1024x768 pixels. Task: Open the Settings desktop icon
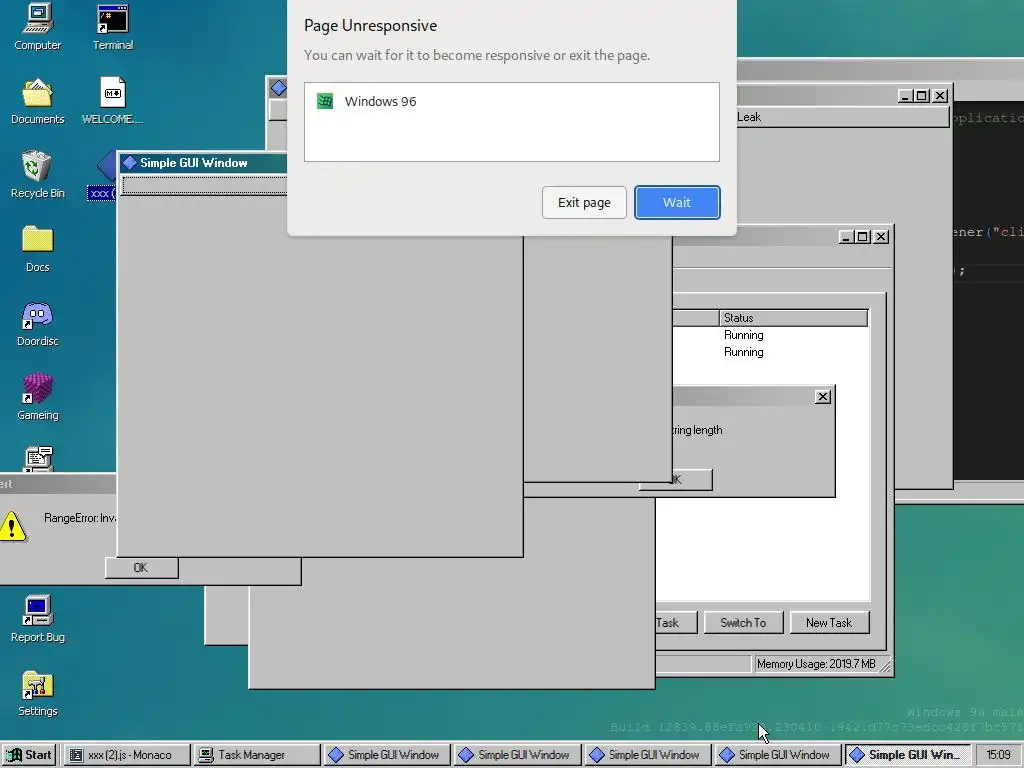(x=37, y=694)
